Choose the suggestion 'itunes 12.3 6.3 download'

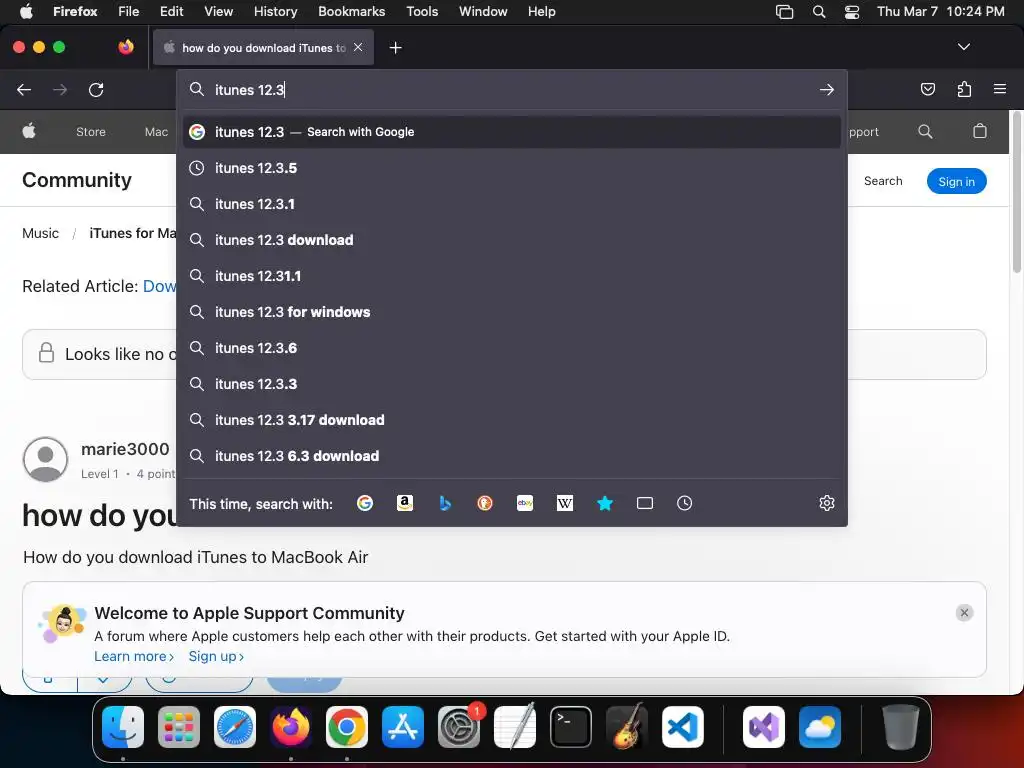coord(511,456)
